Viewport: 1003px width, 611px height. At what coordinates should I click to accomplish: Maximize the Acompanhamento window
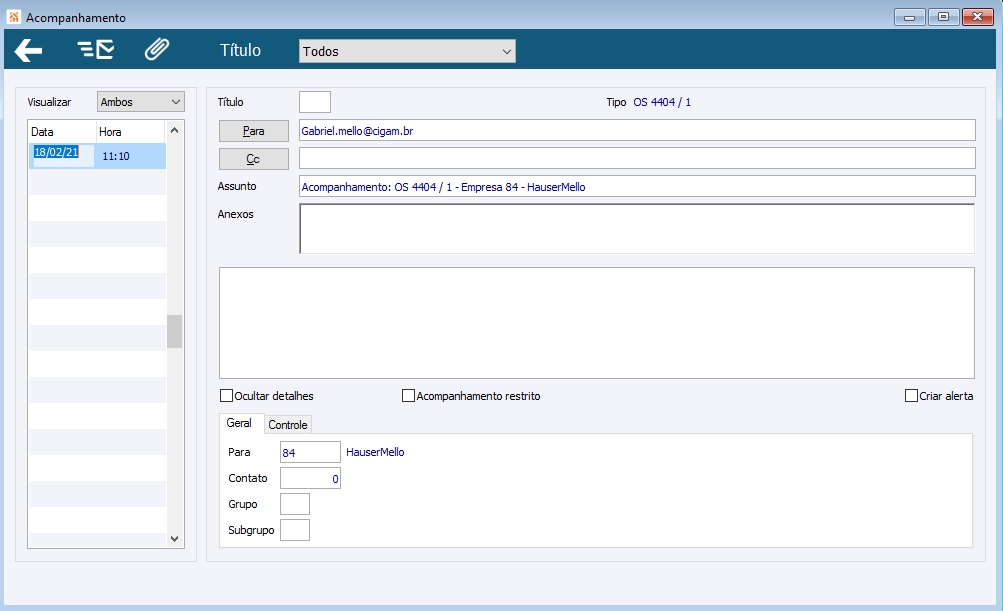point(944,17)
